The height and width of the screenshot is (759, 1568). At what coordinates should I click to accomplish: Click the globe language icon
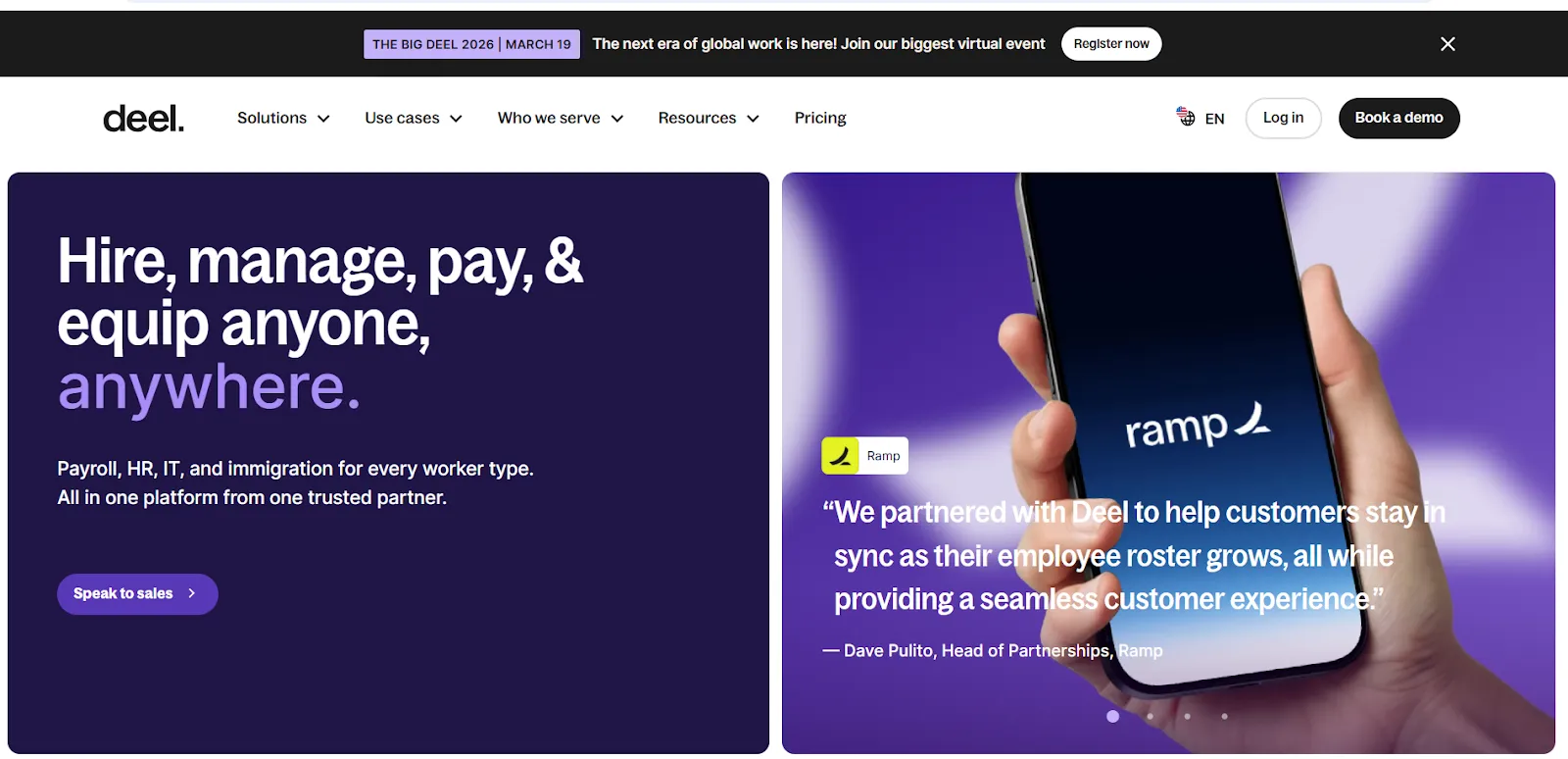click(x=1186, y=117)
